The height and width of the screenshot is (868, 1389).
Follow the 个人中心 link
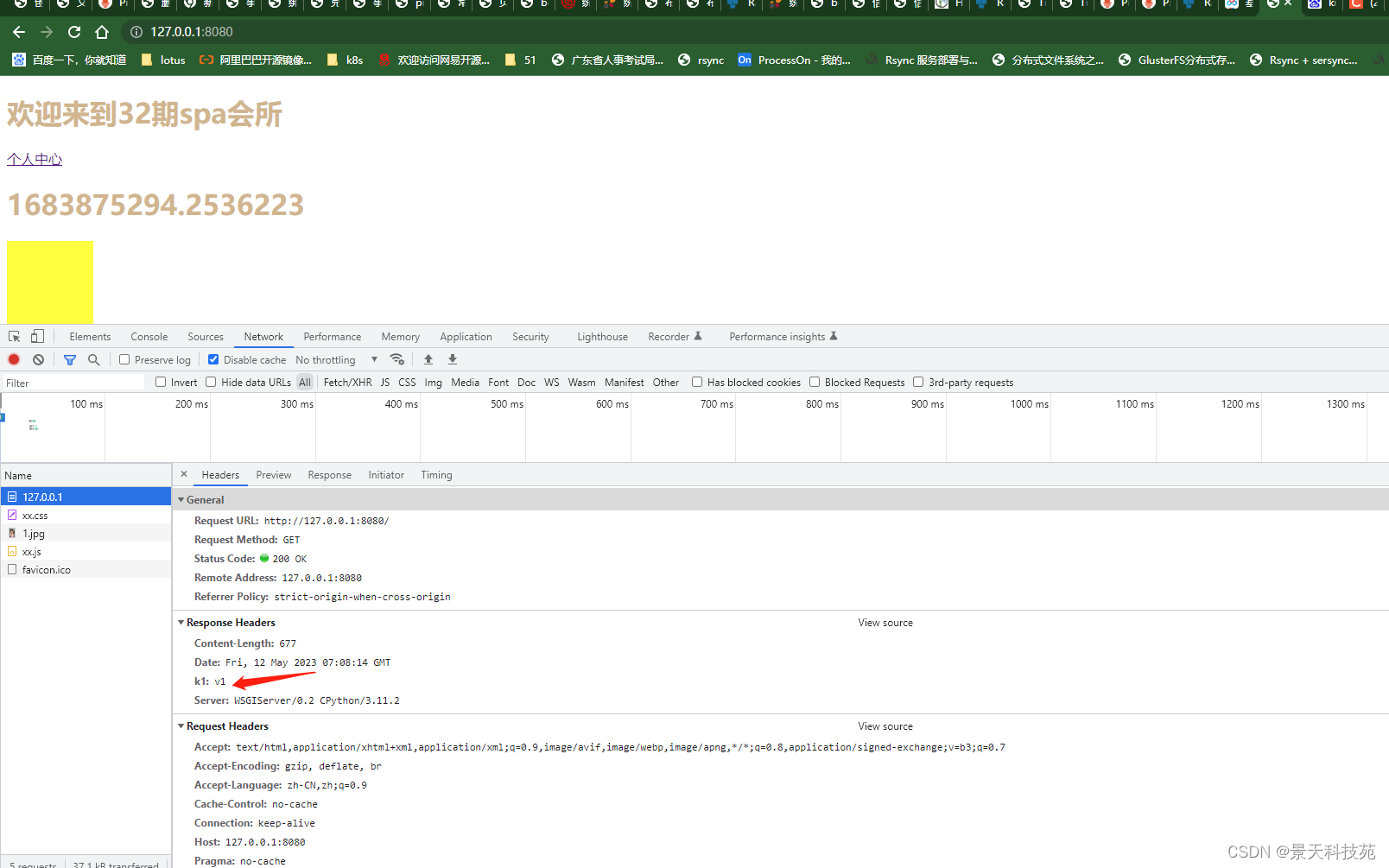(35, 159)
